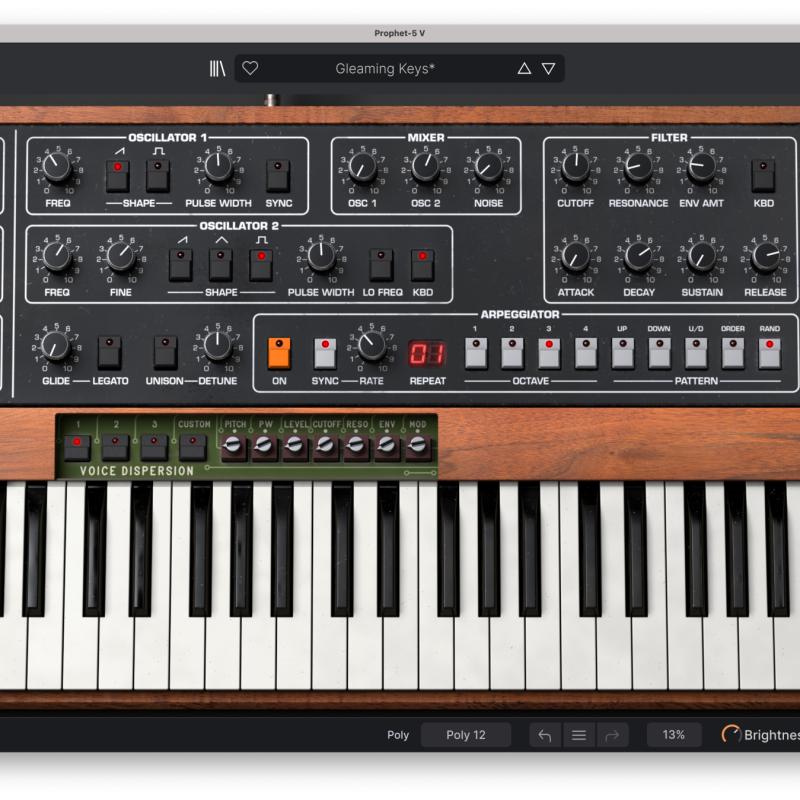This screenshot has height=800, width=800.
Task: Click Oscillator 1 FREQ knob
Action: tap(57, 168)
